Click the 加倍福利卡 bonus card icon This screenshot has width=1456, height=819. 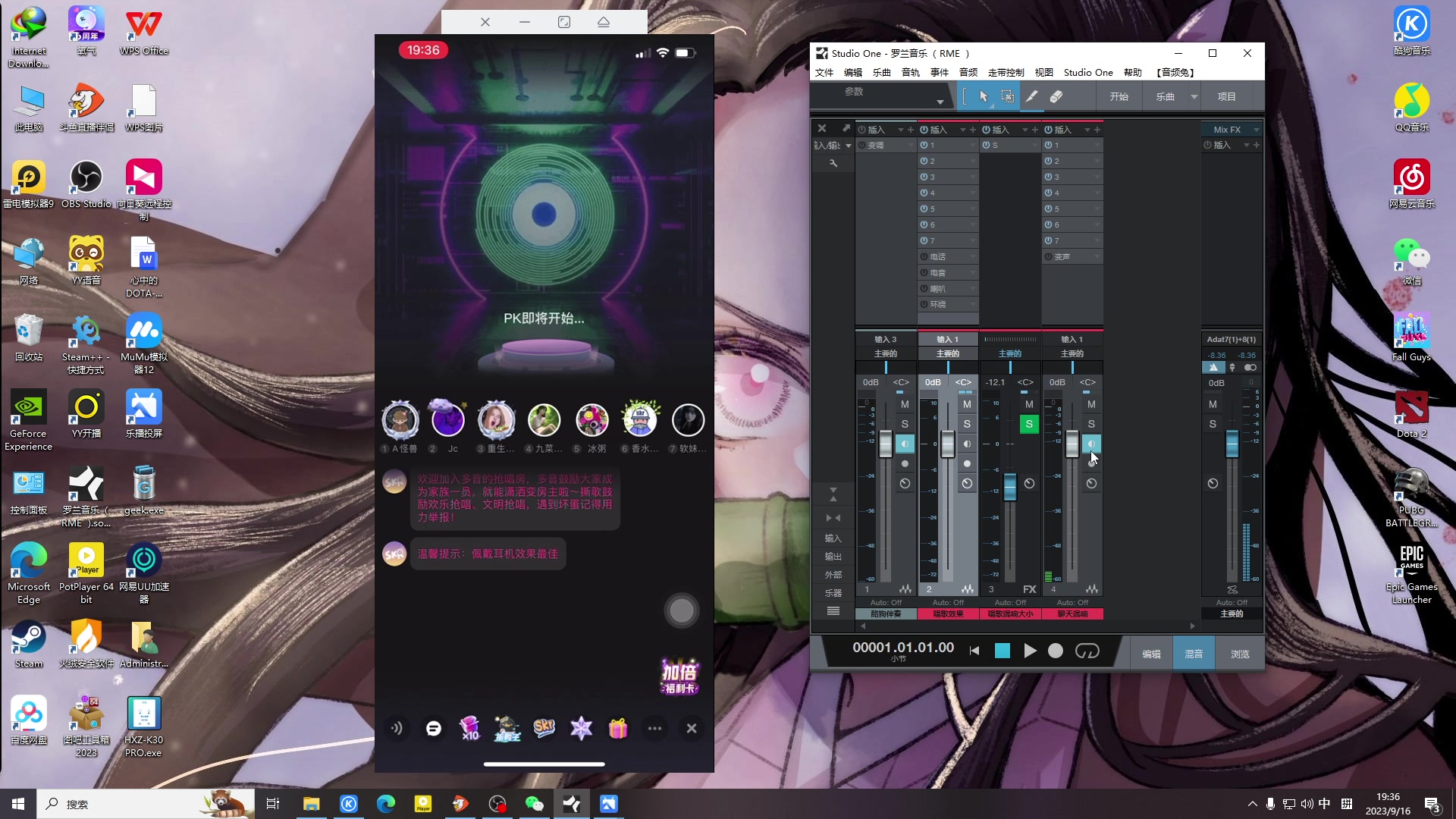tap(679, 676)
